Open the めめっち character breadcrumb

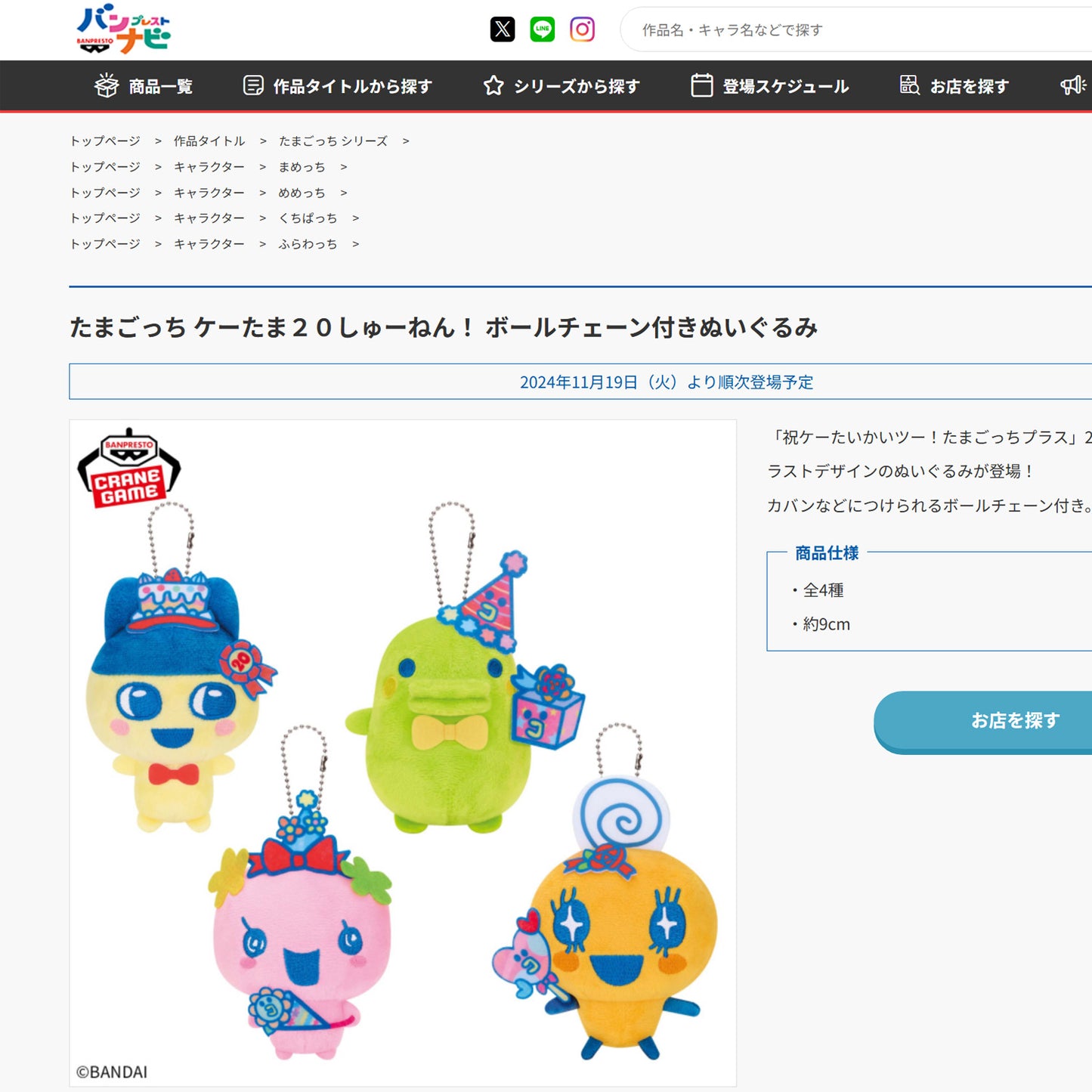pyautogui.click(x=302, y=193)
